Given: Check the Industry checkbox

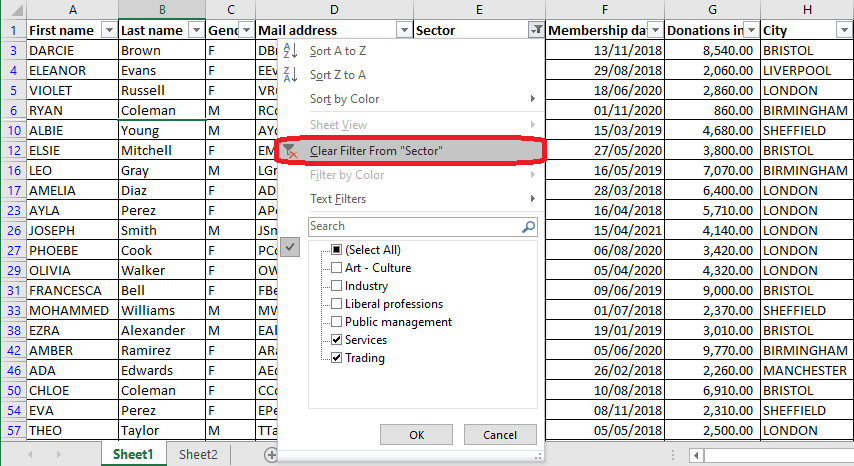Looking at the screenshot, I should point(337,286).
